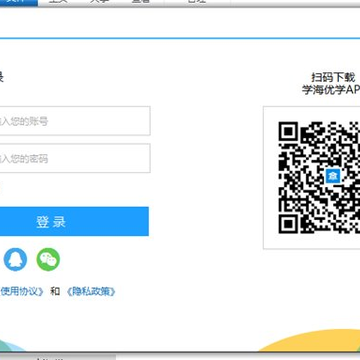Click the 扫码下载 text
Screen dimensions: 360x360
point(333,77)
